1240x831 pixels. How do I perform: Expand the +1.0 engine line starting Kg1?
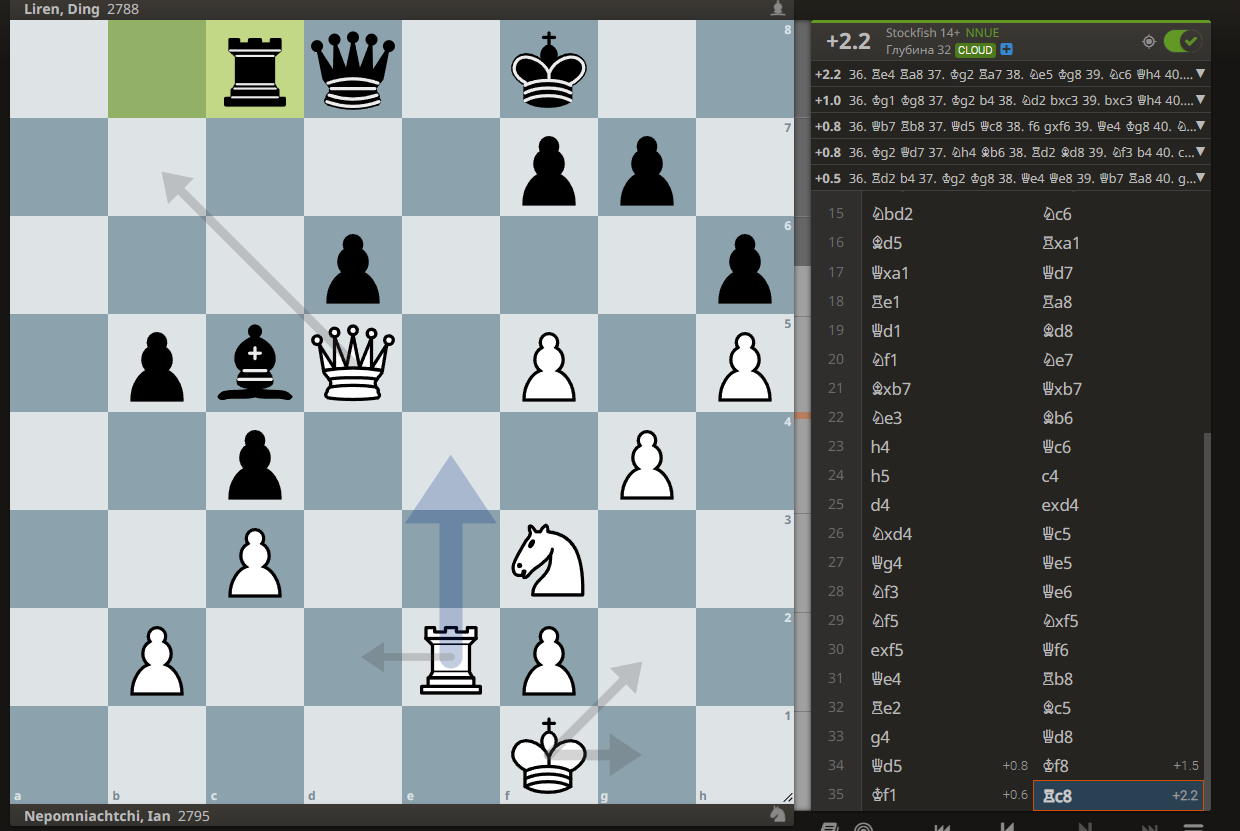(x=1200, y=101)
